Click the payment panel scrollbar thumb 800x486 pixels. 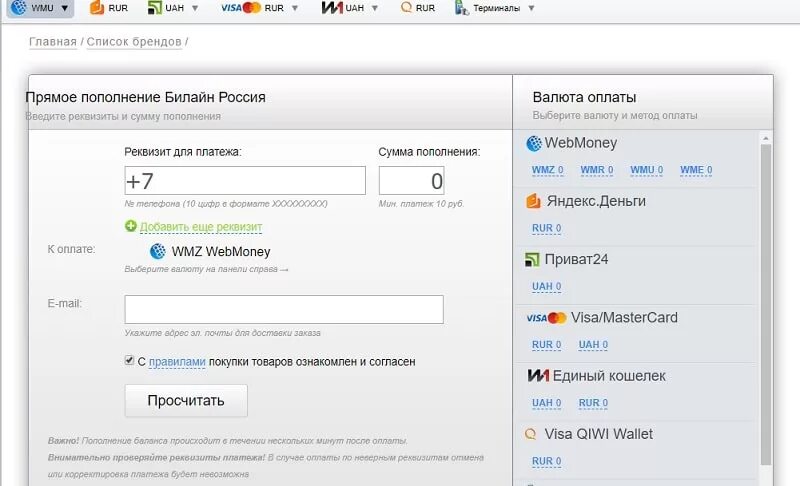[766, 304]
